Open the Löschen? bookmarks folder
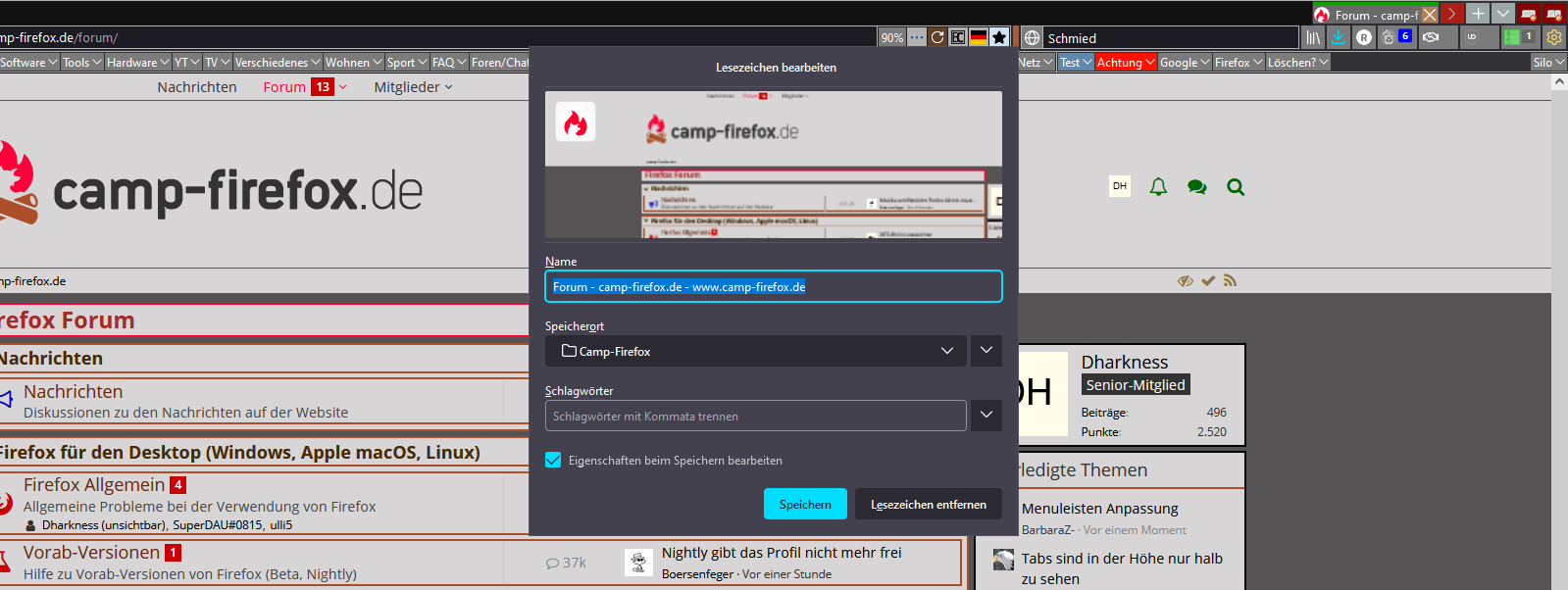 [x=1297, y=62]
